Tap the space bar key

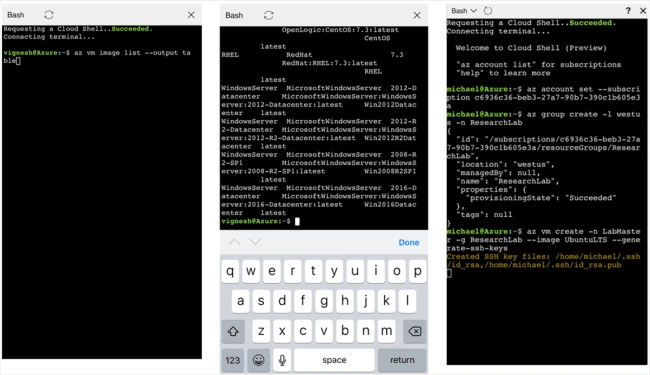click(x=334, y=360)
